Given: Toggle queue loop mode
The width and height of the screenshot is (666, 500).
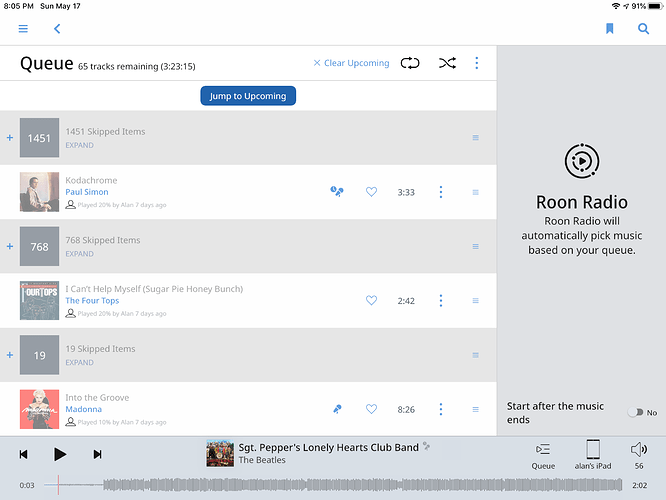Looking at the screenshot, I should pyautogui.click(x=410, y=63).
